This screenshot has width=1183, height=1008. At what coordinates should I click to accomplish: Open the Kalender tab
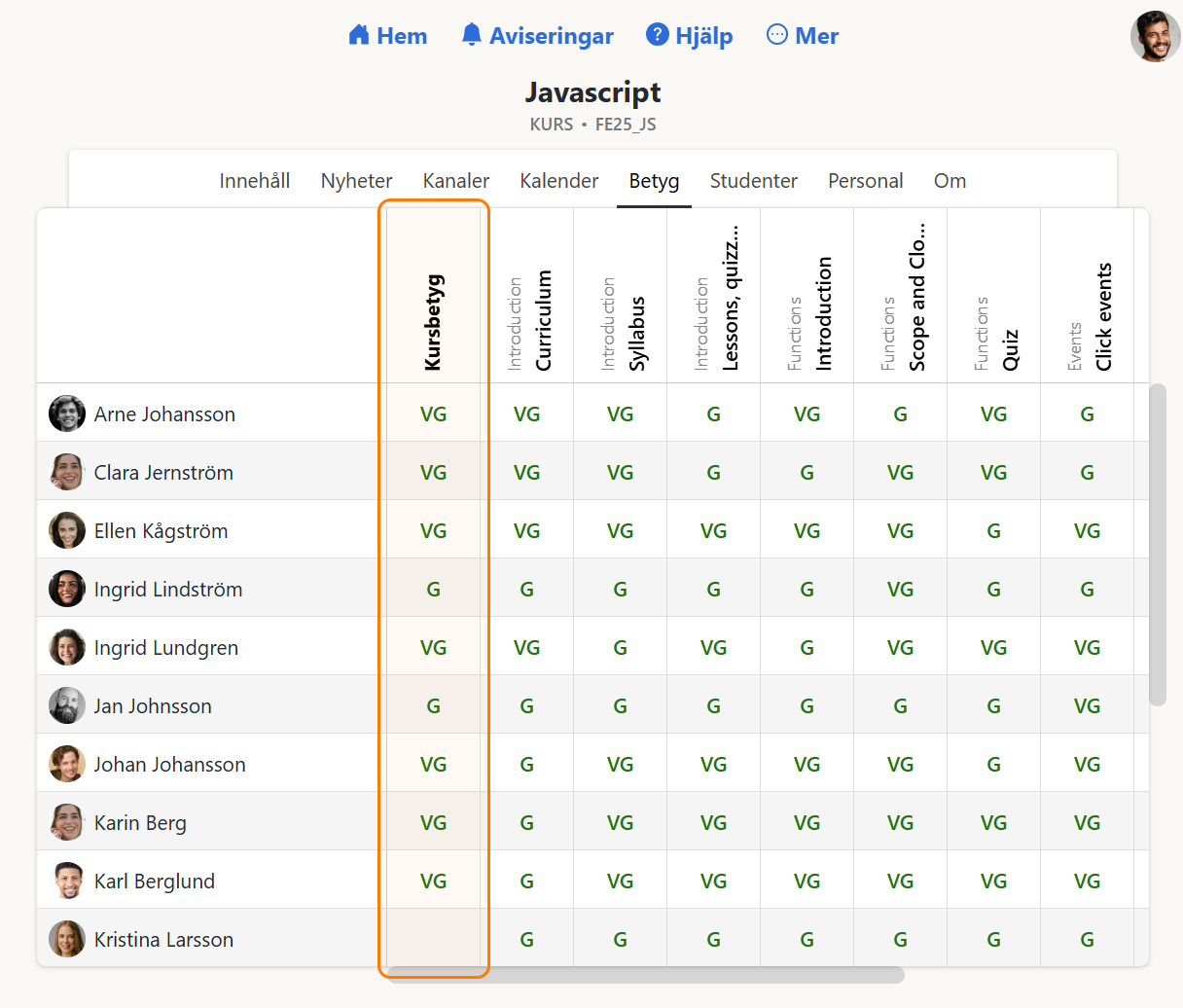click(x=559, y=181)
